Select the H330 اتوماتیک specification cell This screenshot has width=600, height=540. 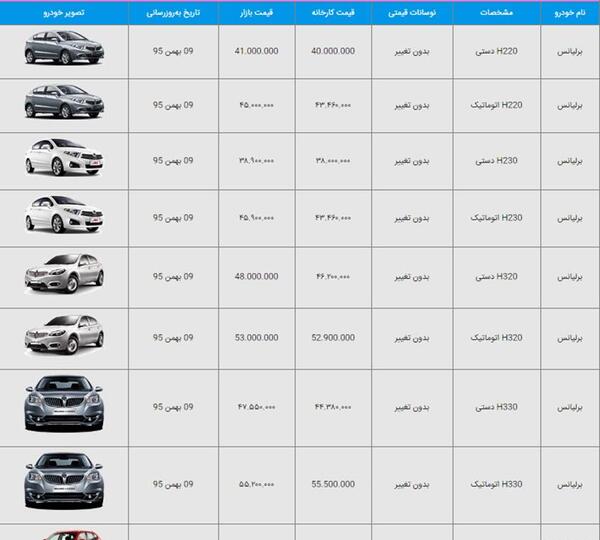(x=496, y=485)
